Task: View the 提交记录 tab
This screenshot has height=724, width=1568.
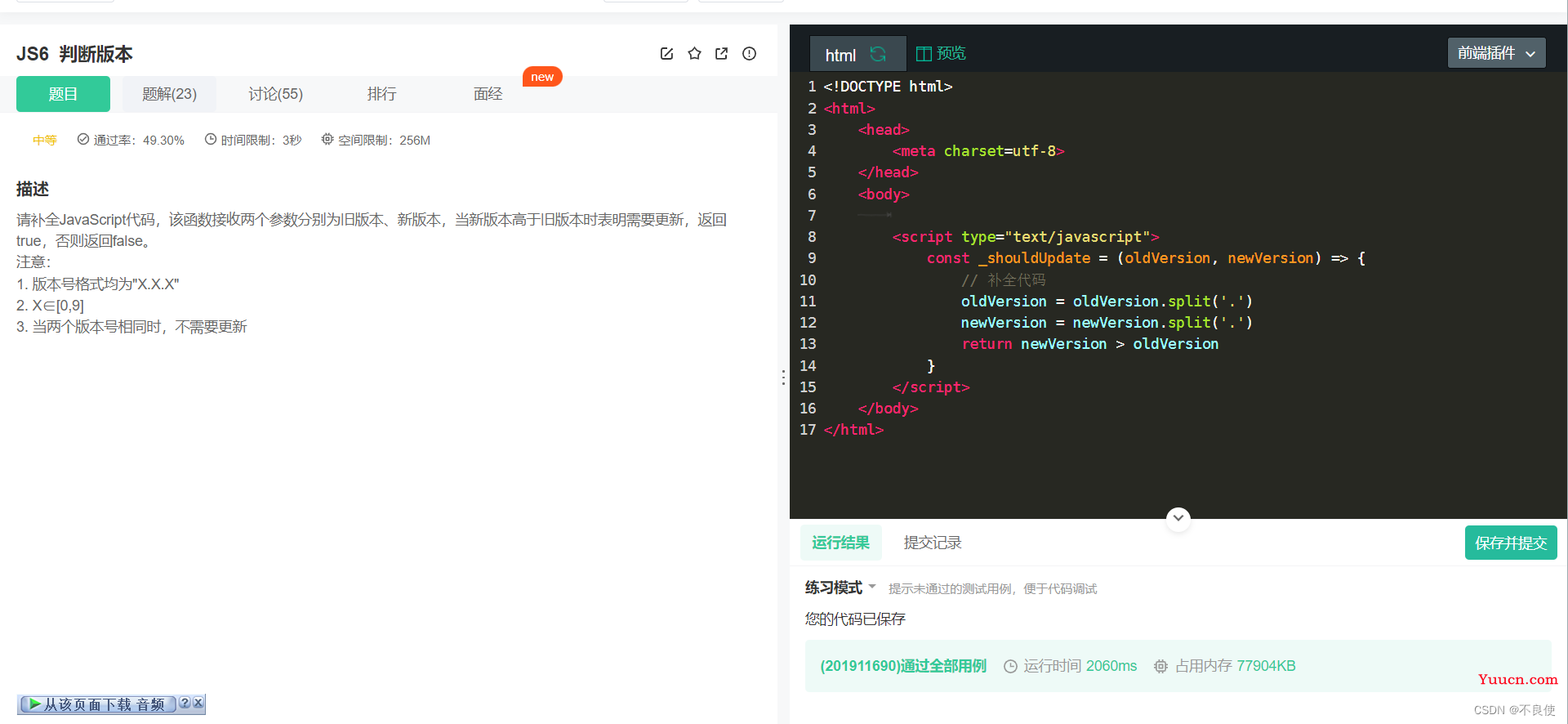Action: tap(933, 543)
